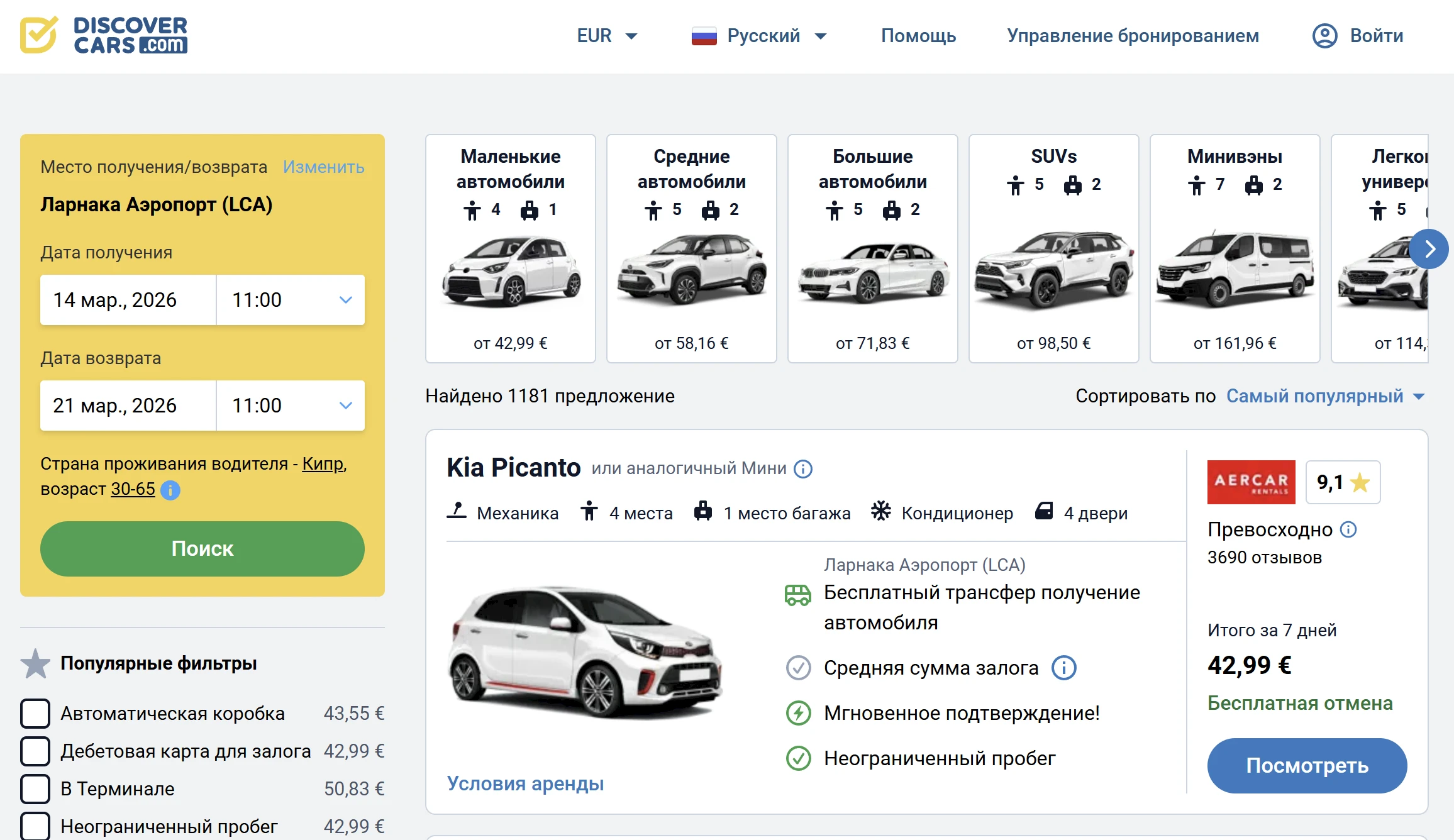Viewport: 1454px width, 840px height.
Task: Click the info icon next to Kia Picanto Мини
Action: (x=803, y=469)
